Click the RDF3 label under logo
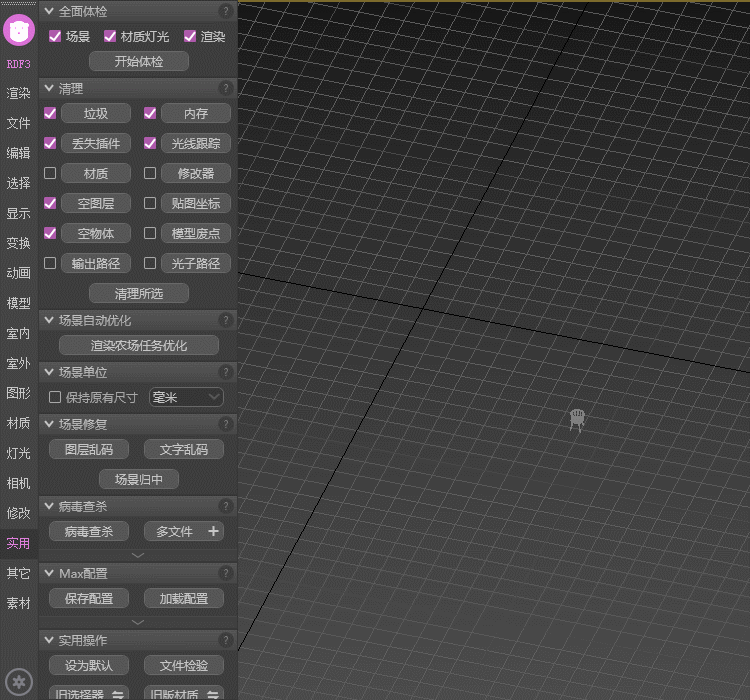Viewport: 750px width, 700px height. point(19,64)
